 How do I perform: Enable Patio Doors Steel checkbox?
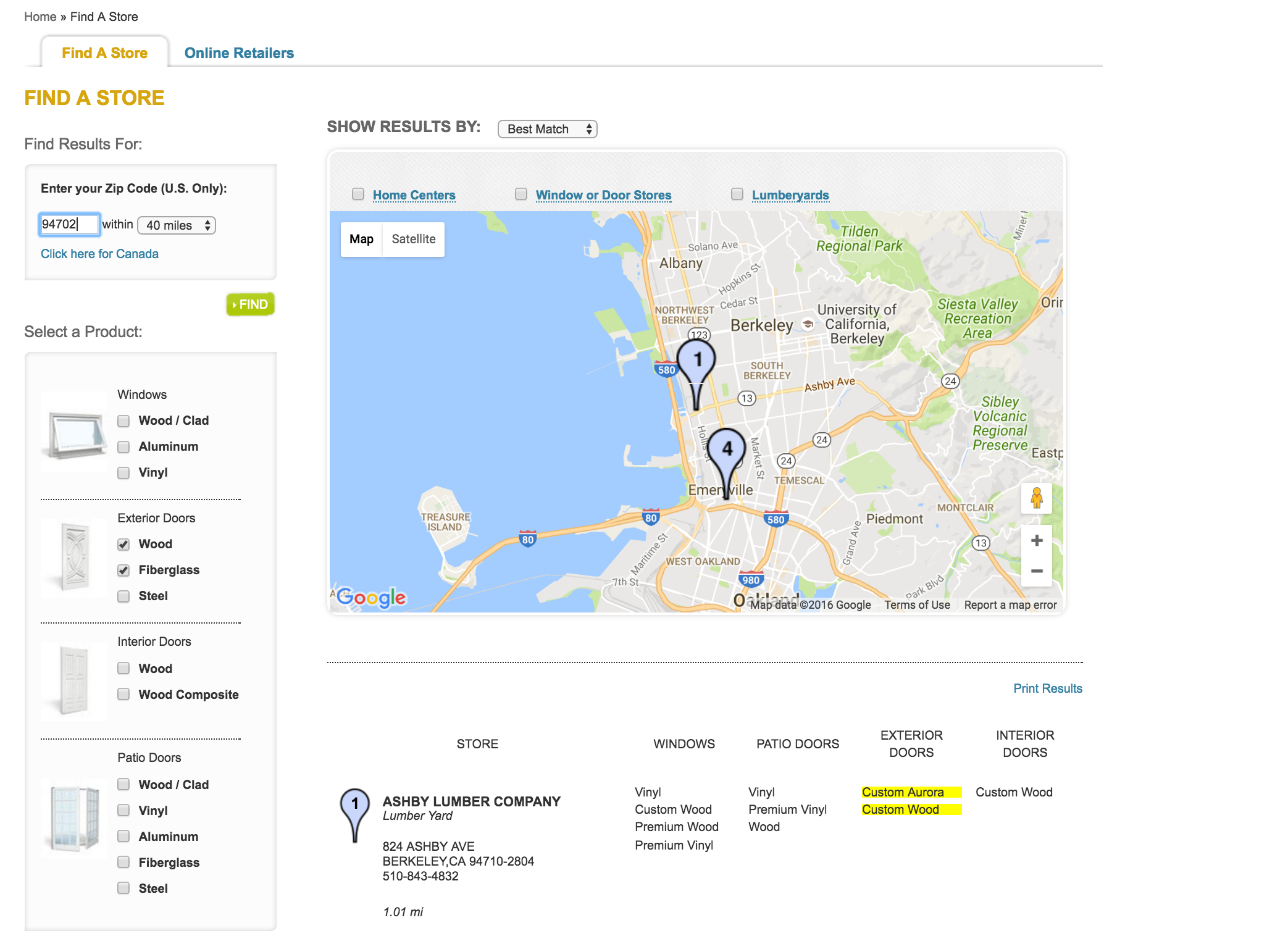123,888
